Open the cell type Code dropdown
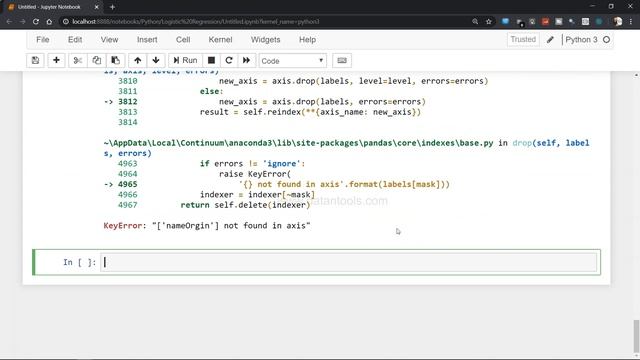640x360 pixels. click(292, 61)
